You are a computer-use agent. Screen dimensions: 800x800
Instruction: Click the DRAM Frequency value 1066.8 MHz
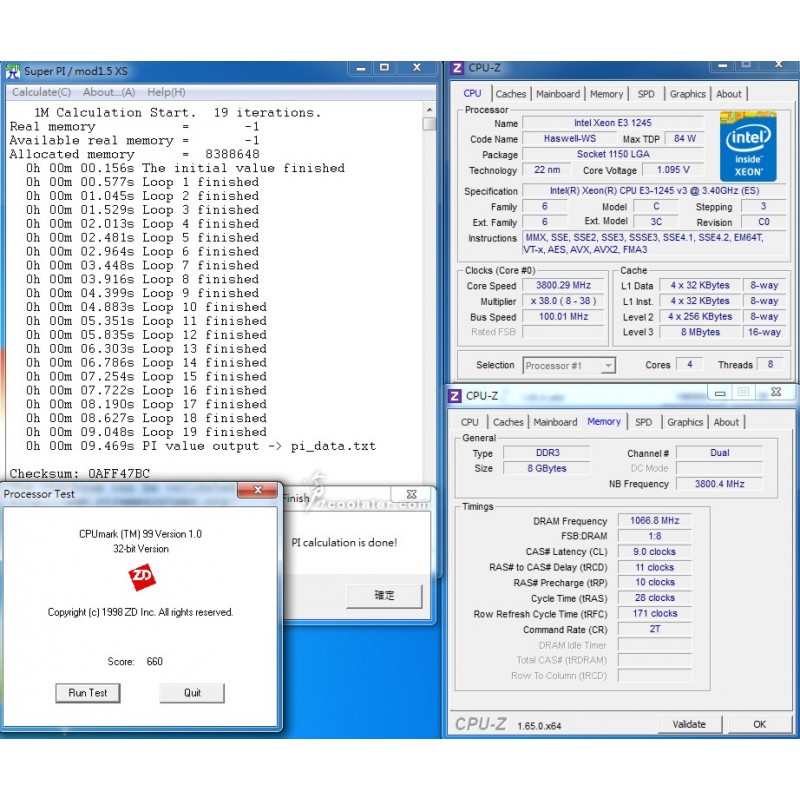[655, 520]
